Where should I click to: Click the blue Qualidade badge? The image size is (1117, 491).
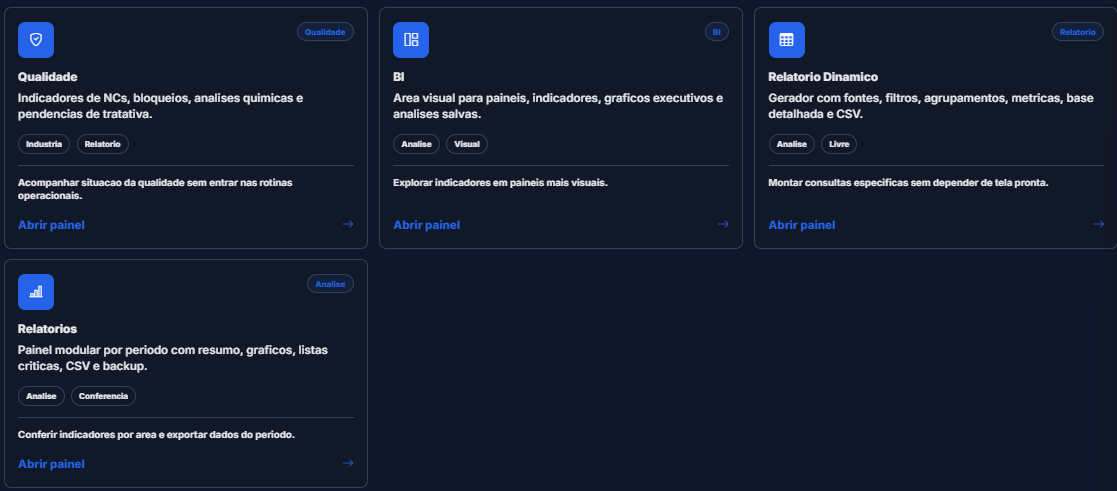(326, 32)
